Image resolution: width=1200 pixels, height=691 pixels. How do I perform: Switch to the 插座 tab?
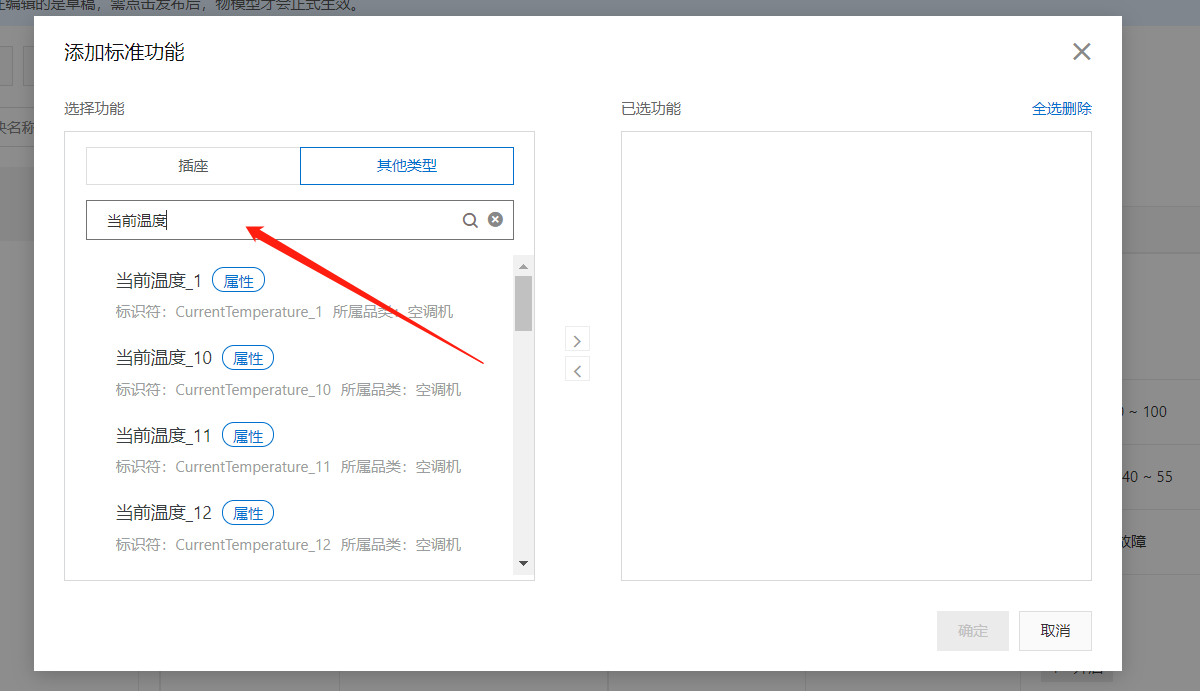click(x=192, y=165)
